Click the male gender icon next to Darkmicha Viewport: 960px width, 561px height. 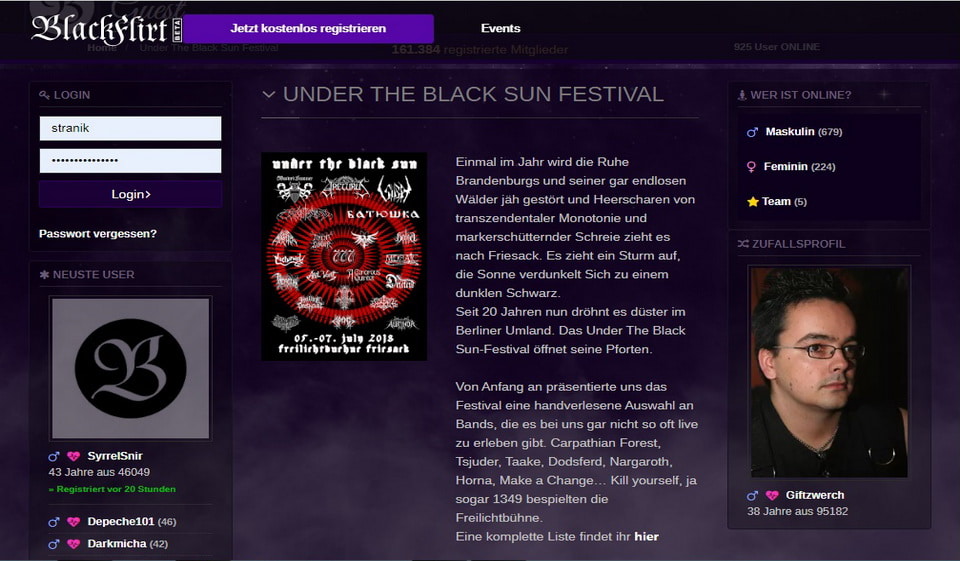pyautogui.click(x=54, y=544)
